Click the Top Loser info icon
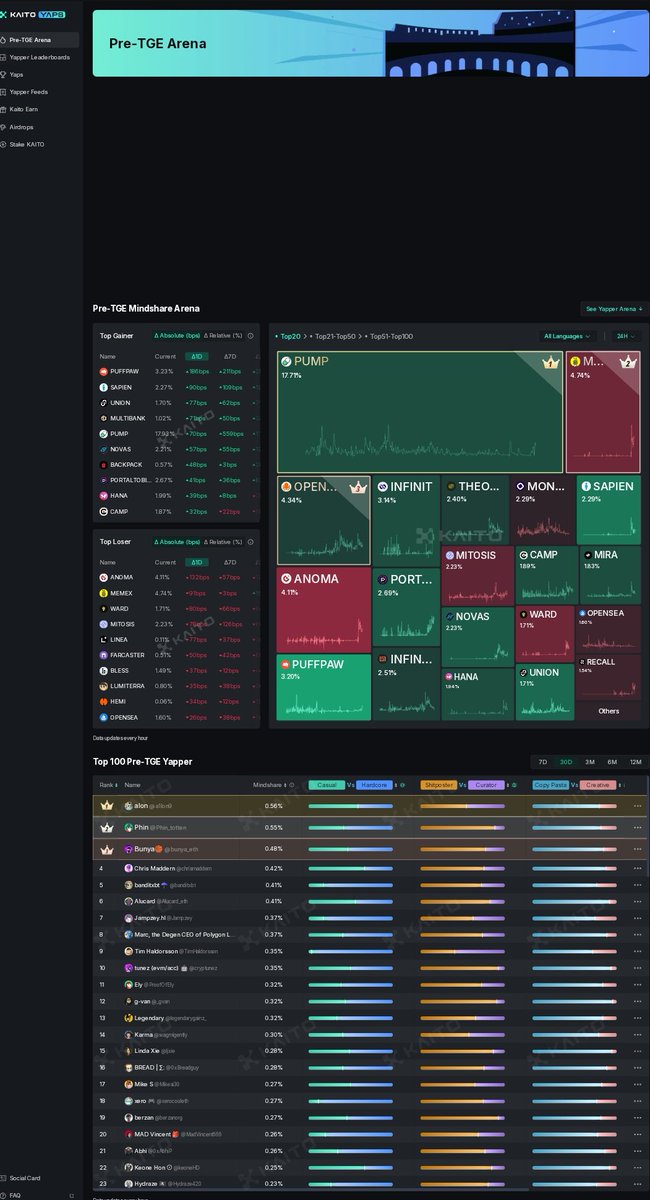Viewport: 650px width, 1200px height. coord(250,542)
